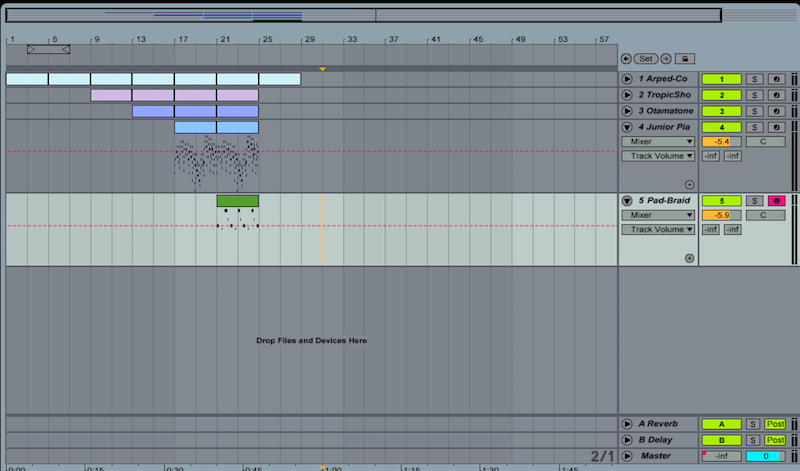Arm the 2 TropicSho track for recording
Image resolution: width=800 pixels, height=471 pixels.
776,95
